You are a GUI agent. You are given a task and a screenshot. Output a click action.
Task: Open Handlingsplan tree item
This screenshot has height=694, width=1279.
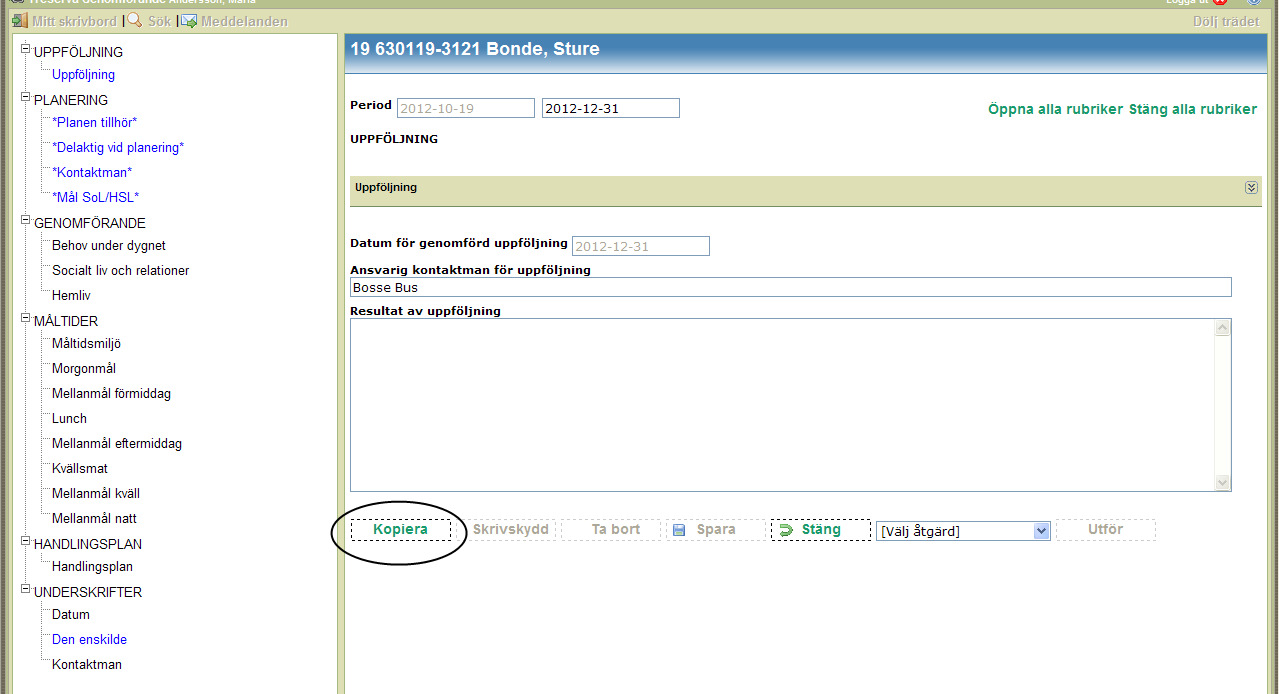click(x=92, y=567)
